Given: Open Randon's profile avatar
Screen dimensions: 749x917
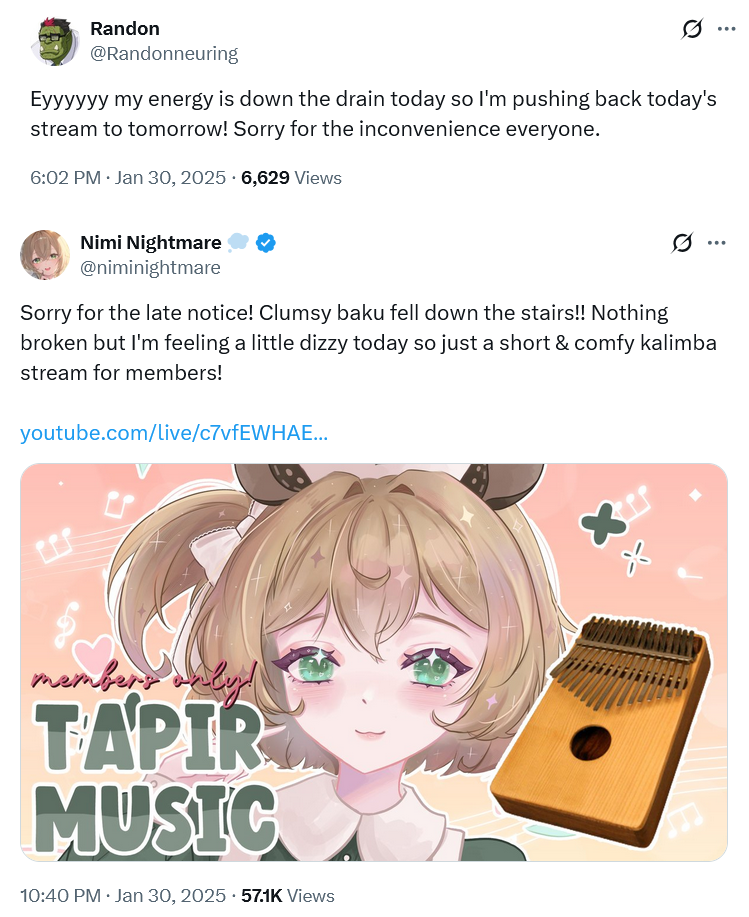Looking at the screenshot, I should tap(55, 41).
